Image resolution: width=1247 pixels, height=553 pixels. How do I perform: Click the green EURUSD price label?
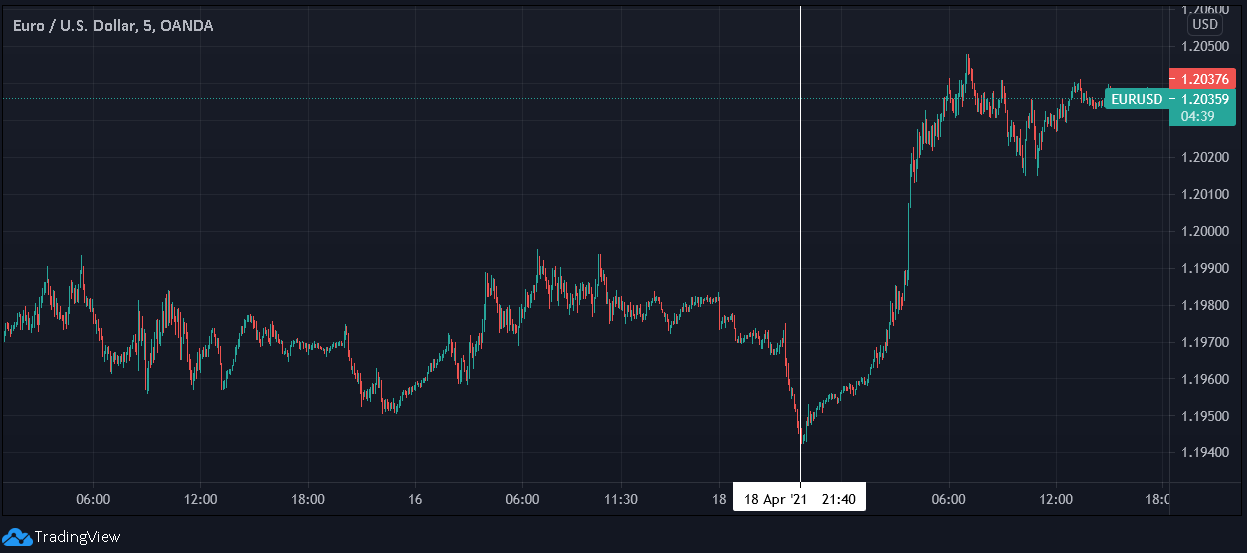(1137, 99)
